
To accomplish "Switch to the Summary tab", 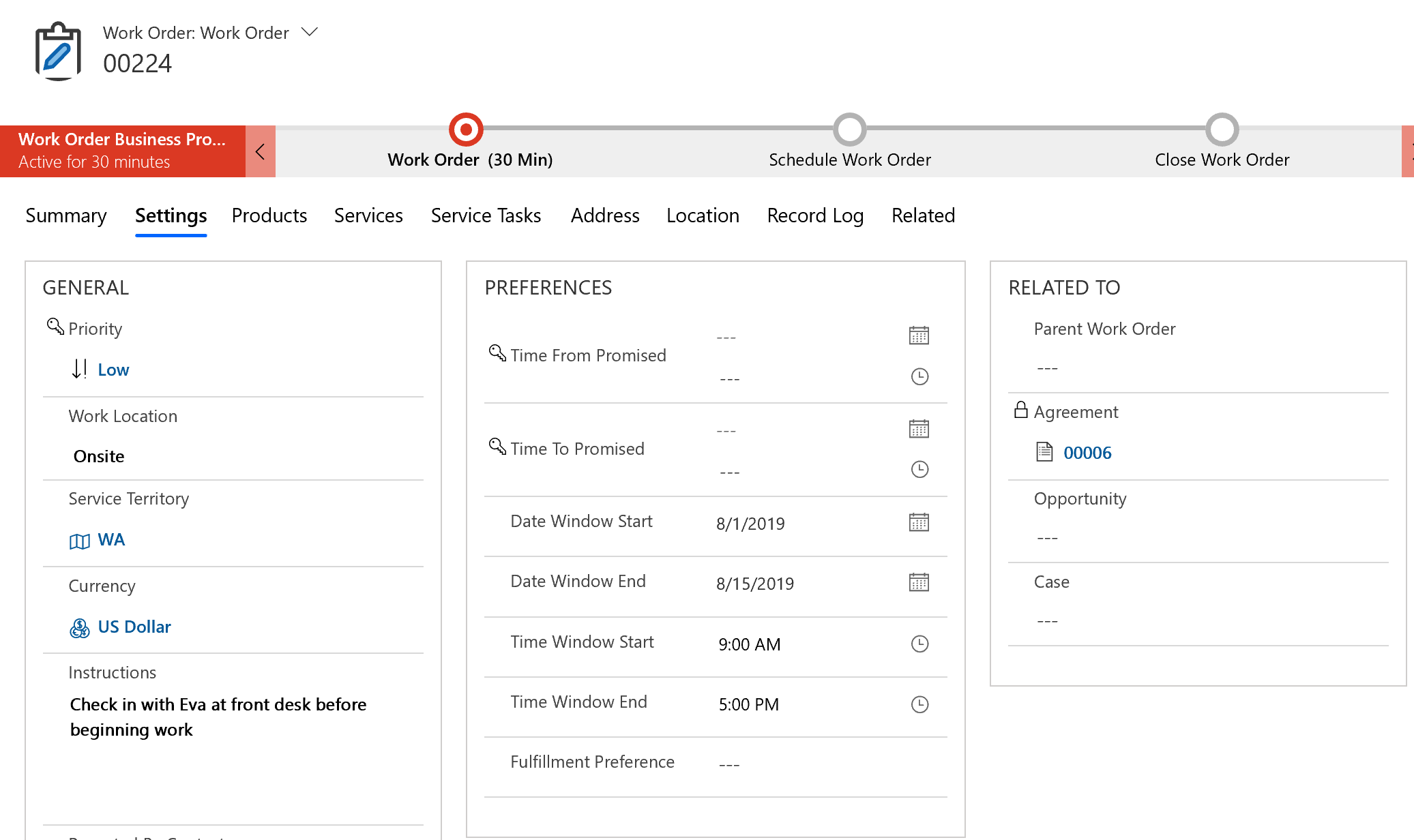I will coord(67,215).
